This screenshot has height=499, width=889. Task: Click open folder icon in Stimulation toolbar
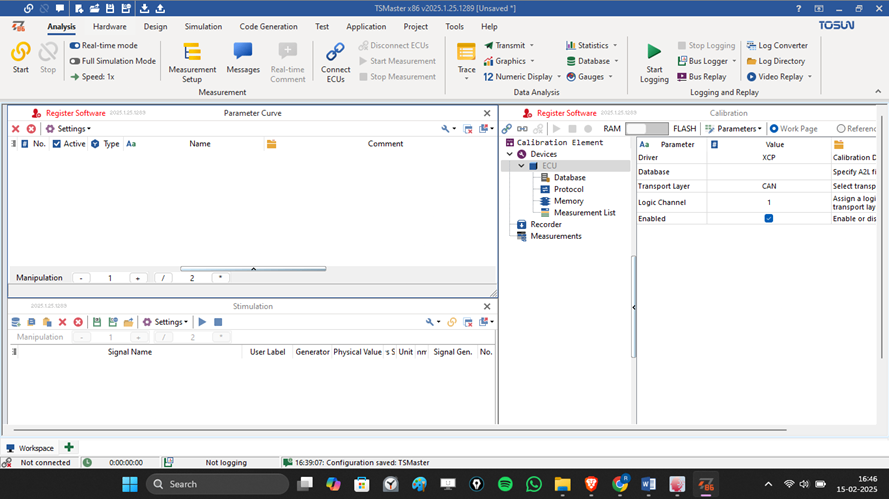point(128,322)
